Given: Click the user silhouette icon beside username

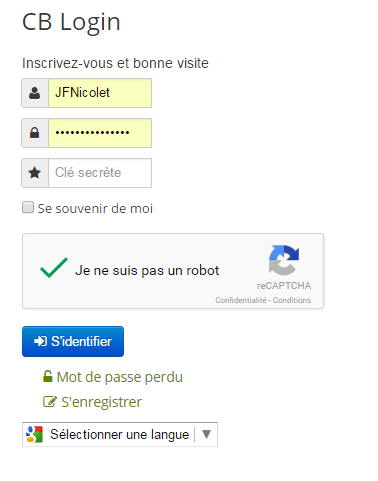Looking at the screenshot, I should (x=35, y=93).
